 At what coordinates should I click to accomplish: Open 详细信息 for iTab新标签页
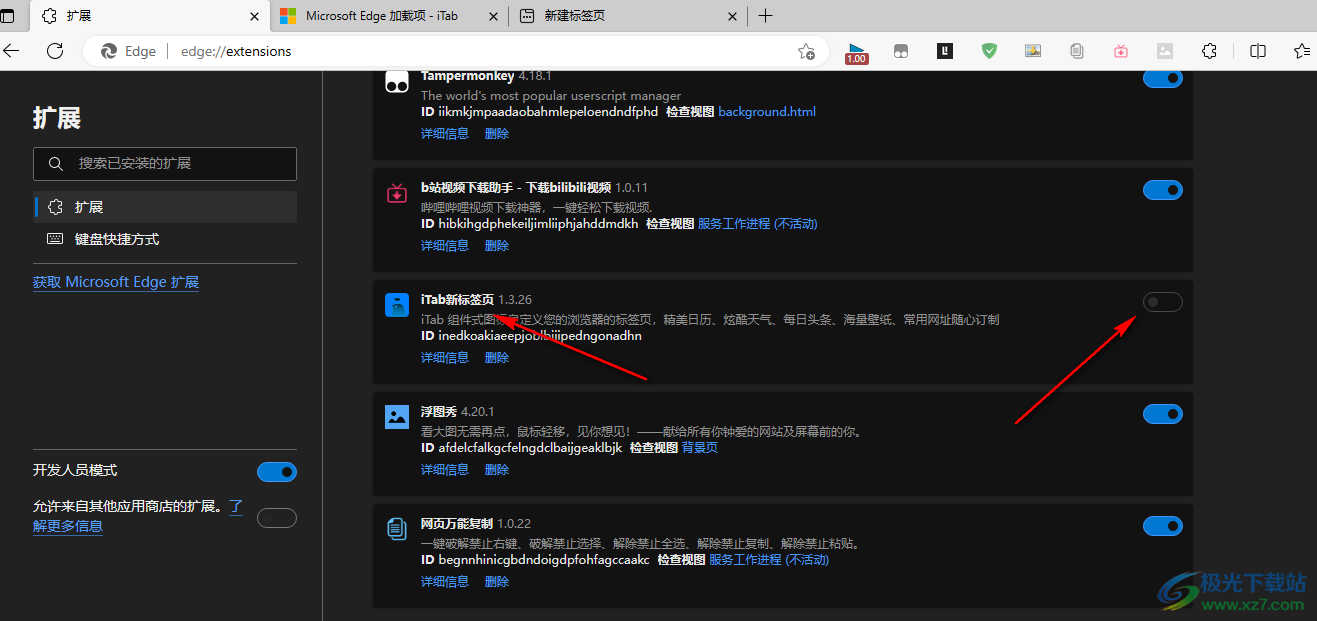pos(445,357)
